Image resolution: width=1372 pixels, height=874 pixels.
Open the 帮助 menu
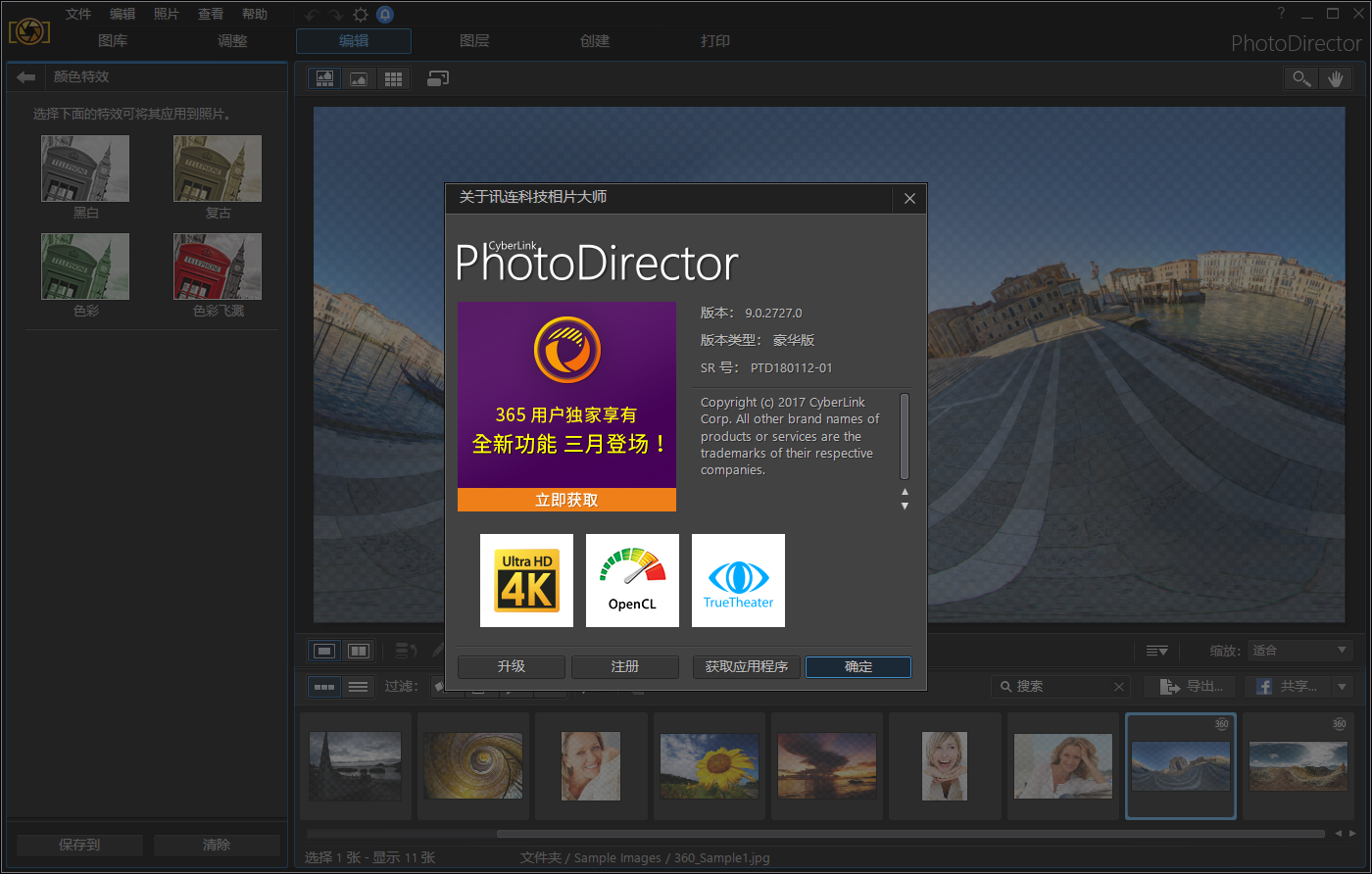point(255,14)
